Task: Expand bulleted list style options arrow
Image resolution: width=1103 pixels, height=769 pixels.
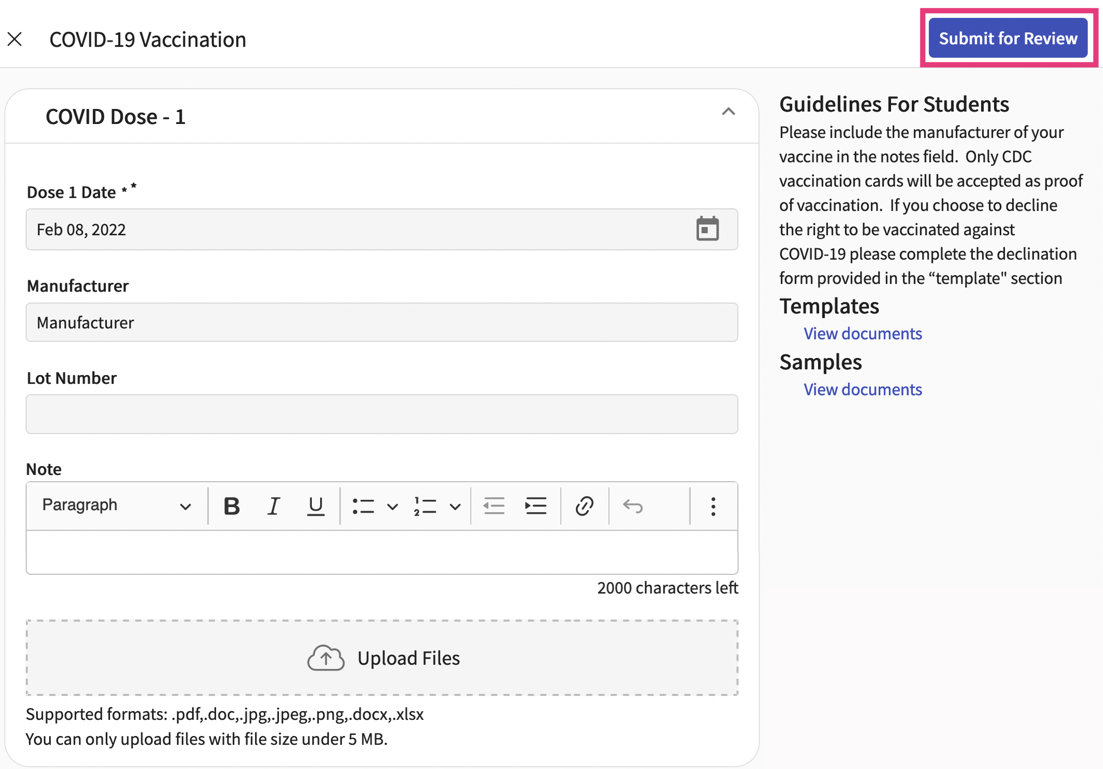Action: 392,507
